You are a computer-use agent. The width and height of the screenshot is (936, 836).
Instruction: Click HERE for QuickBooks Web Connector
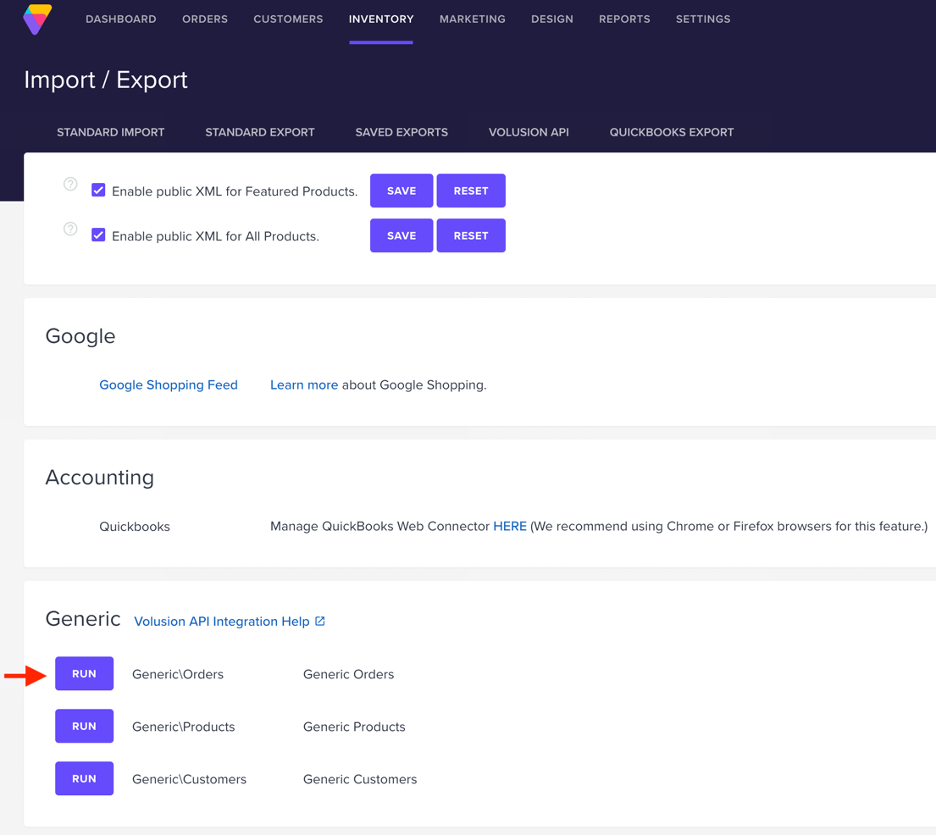510,526
